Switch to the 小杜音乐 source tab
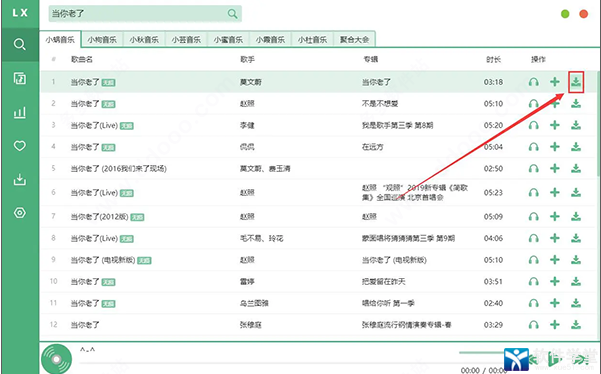 (312, 39)
